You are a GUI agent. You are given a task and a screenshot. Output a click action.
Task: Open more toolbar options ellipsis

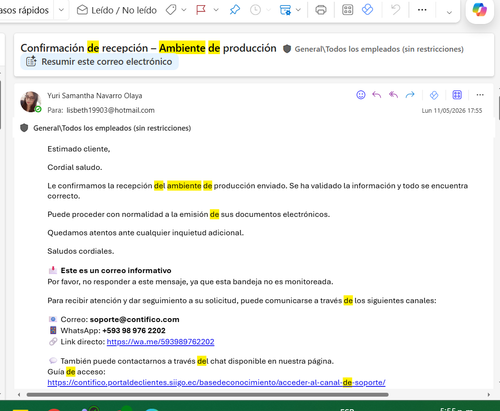pos(422,10)
